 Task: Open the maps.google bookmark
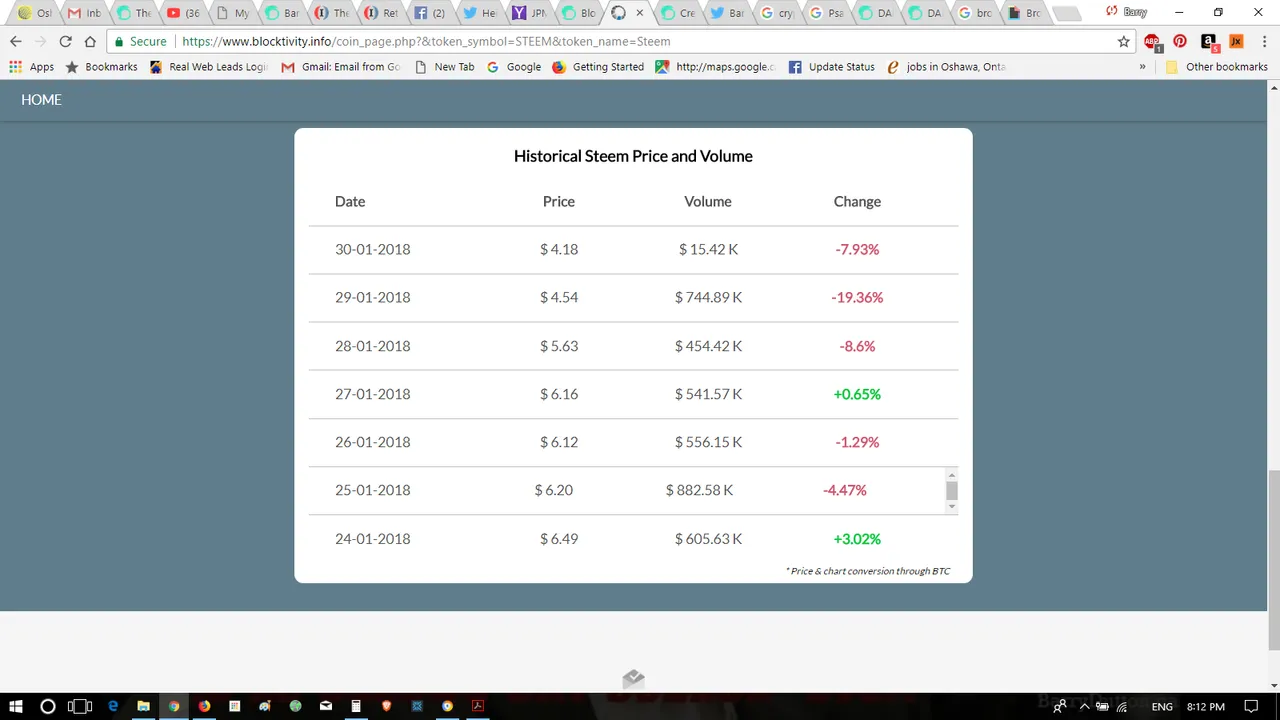716,67
